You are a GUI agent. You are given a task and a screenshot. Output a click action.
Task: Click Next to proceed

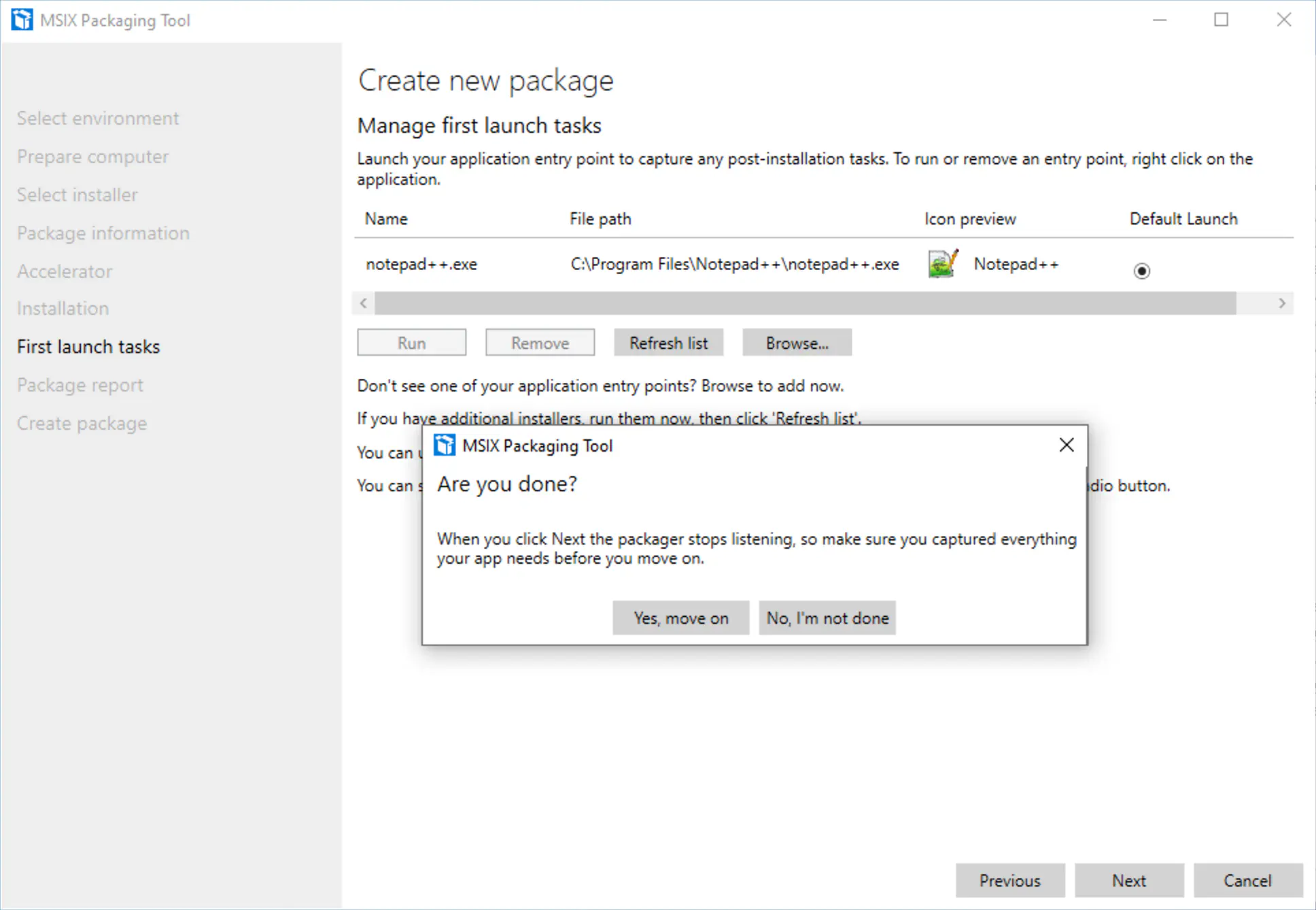click(1128, 880)
